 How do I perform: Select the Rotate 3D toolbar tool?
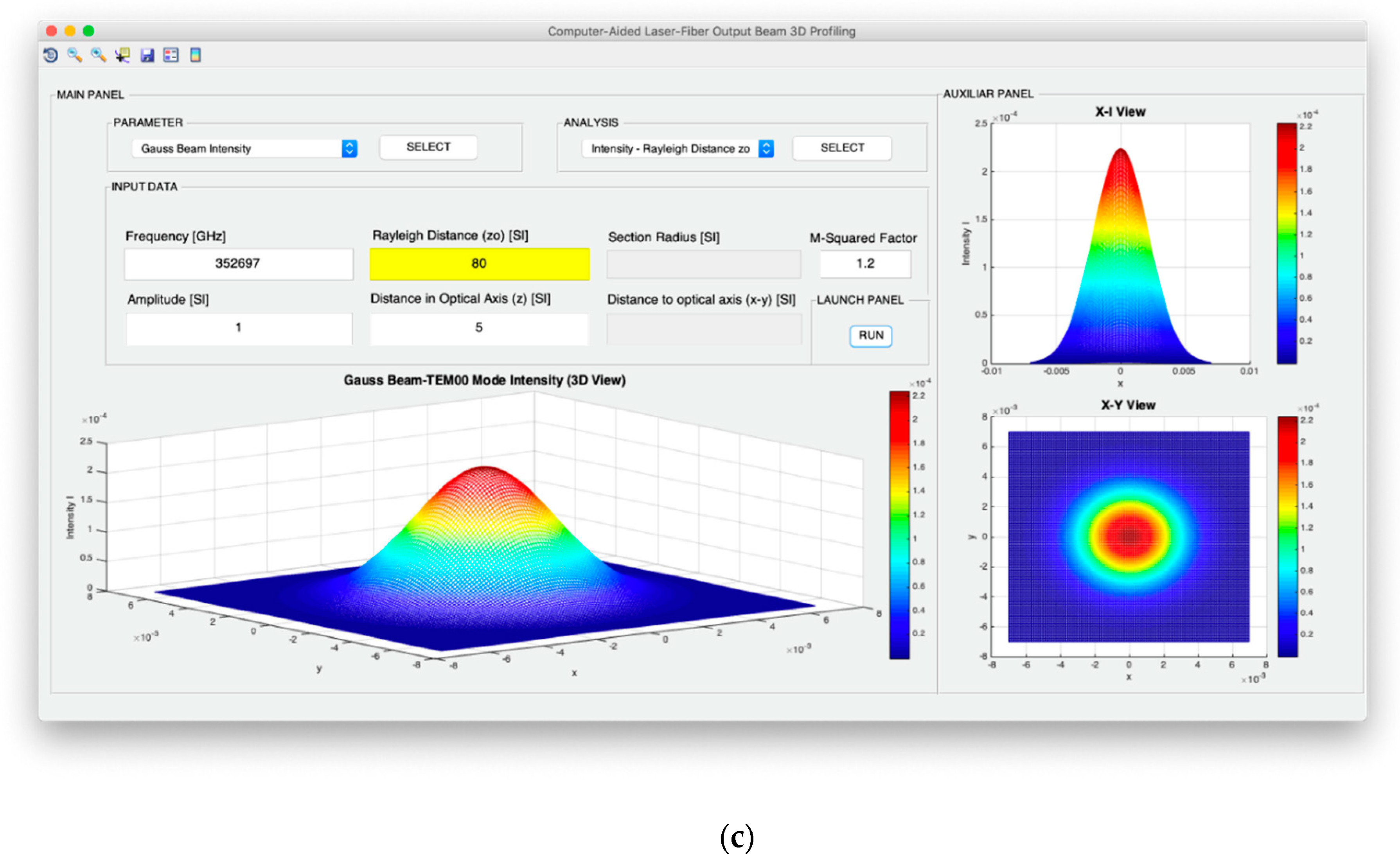(50, 55)
